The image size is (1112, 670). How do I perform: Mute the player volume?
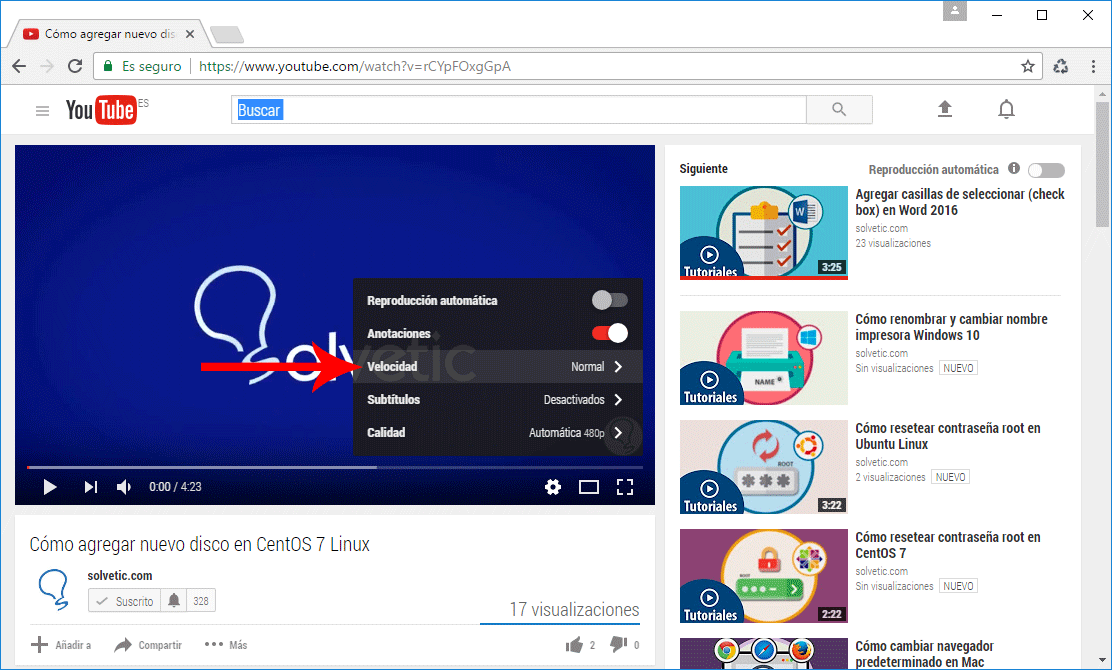coord(124,487)
